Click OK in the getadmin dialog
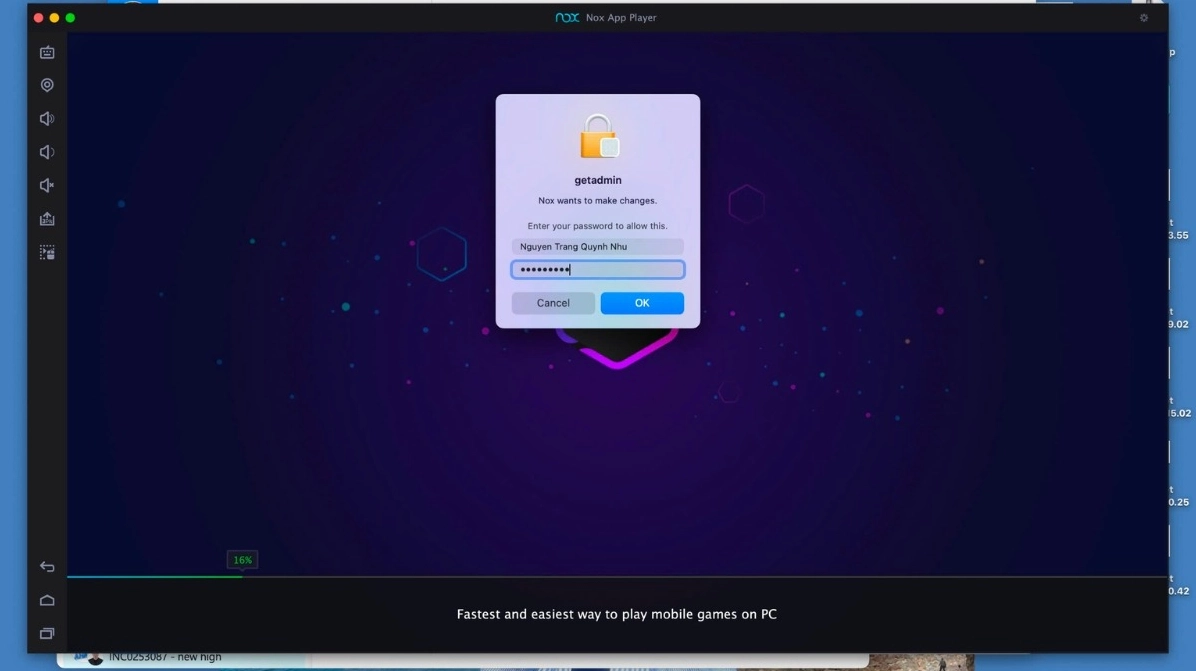The width and height of the screenshot is (1196, 671). 642,303
